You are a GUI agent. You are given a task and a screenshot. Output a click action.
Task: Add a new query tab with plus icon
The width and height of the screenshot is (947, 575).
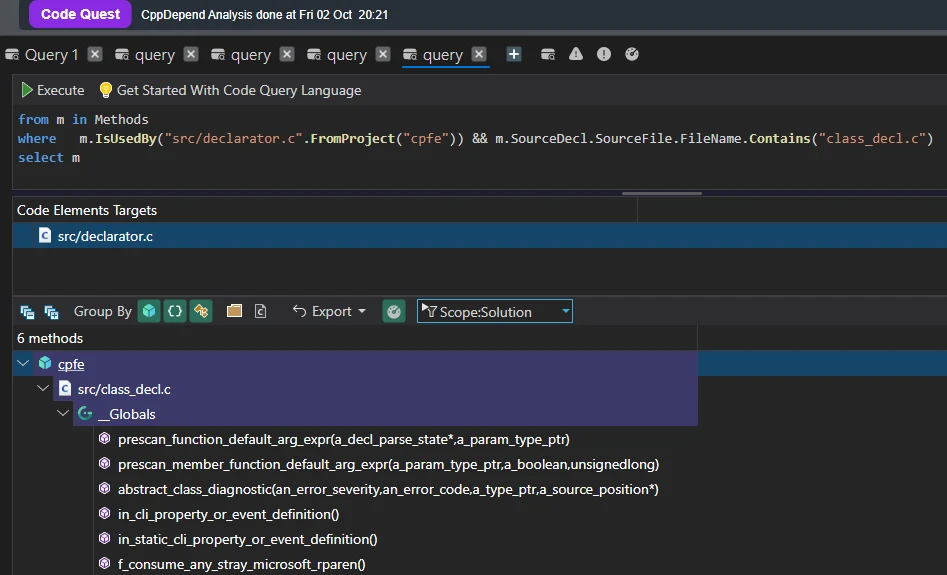tap(513, 54)
